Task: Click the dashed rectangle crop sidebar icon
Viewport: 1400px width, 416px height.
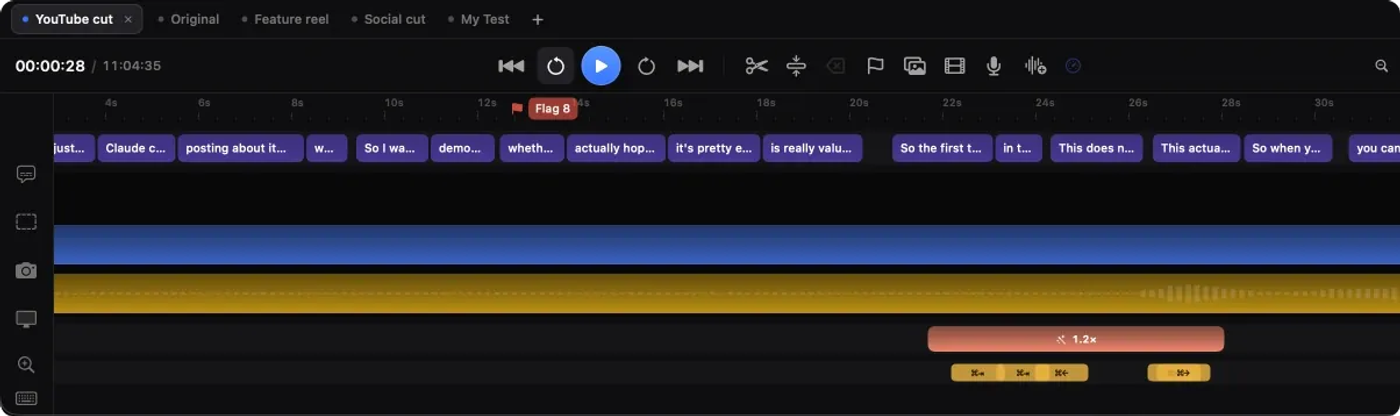Action: click(26, 222)
